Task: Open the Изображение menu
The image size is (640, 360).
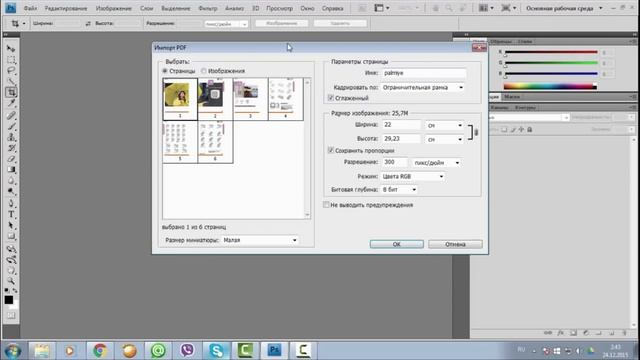Action: [x=113, y=8]
